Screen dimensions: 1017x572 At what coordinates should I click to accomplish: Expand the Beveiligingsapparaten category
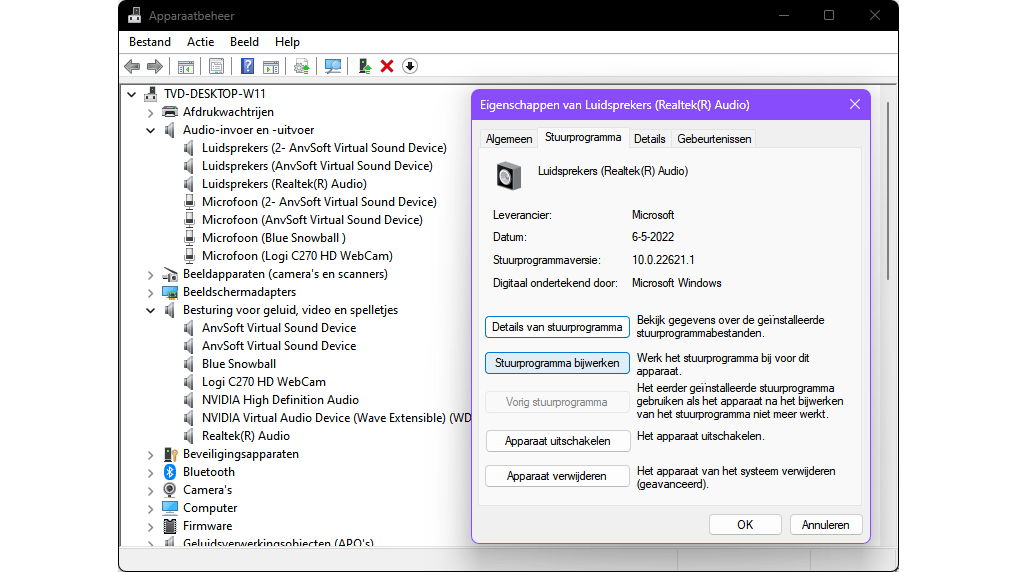pos(150,455)
